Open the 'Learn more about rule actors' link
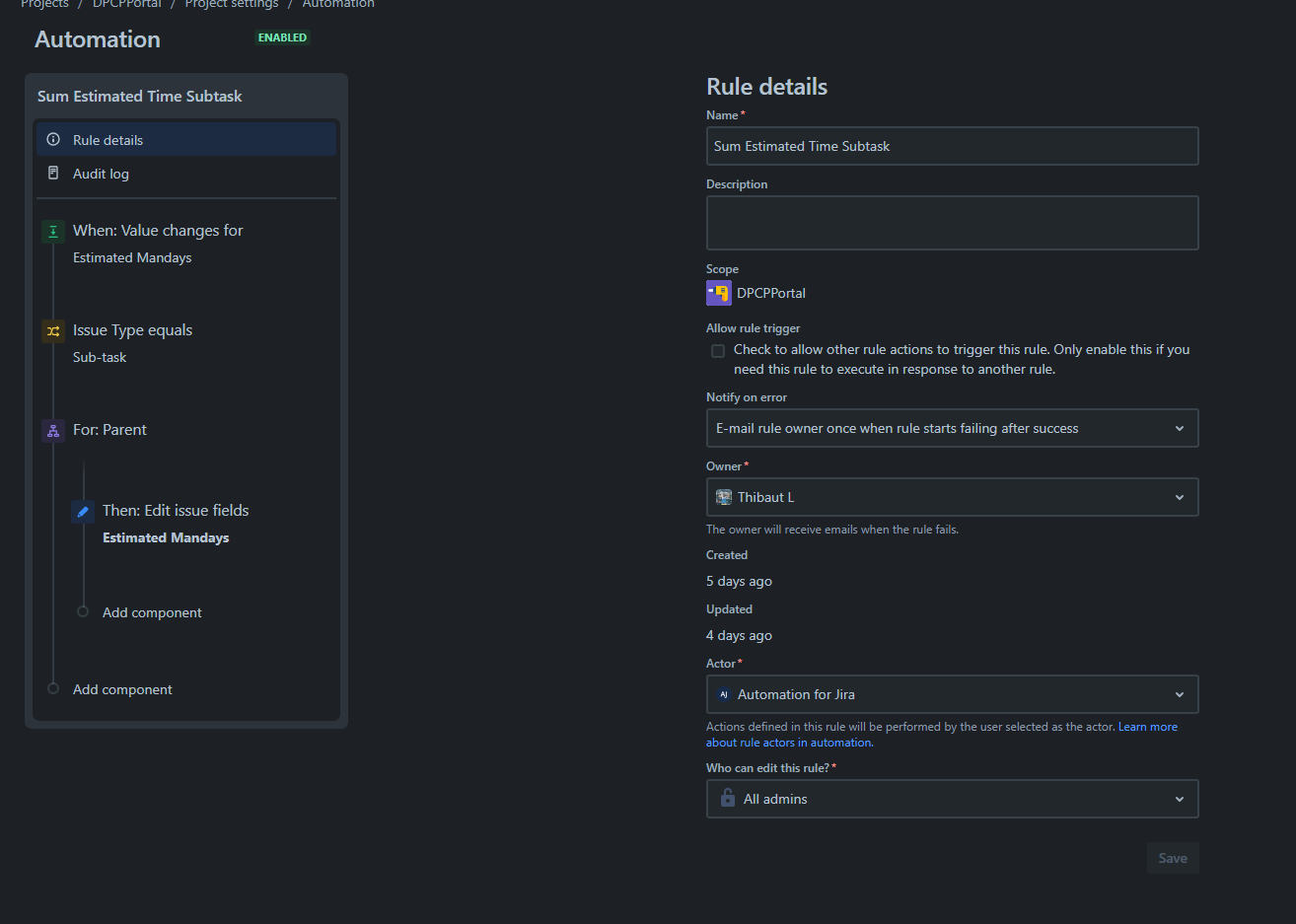Screen dimensions: 1296x924 click(1147, 726)
